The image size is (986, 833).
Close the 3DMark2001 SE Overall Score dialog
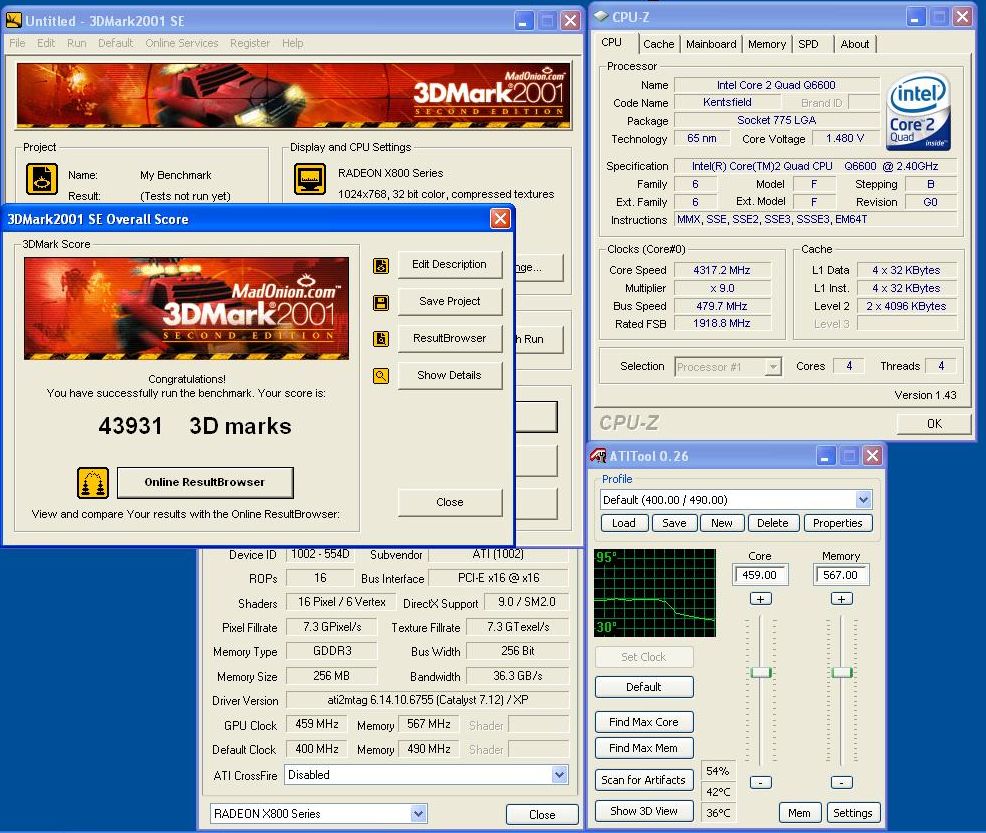[x=500, y=219]
